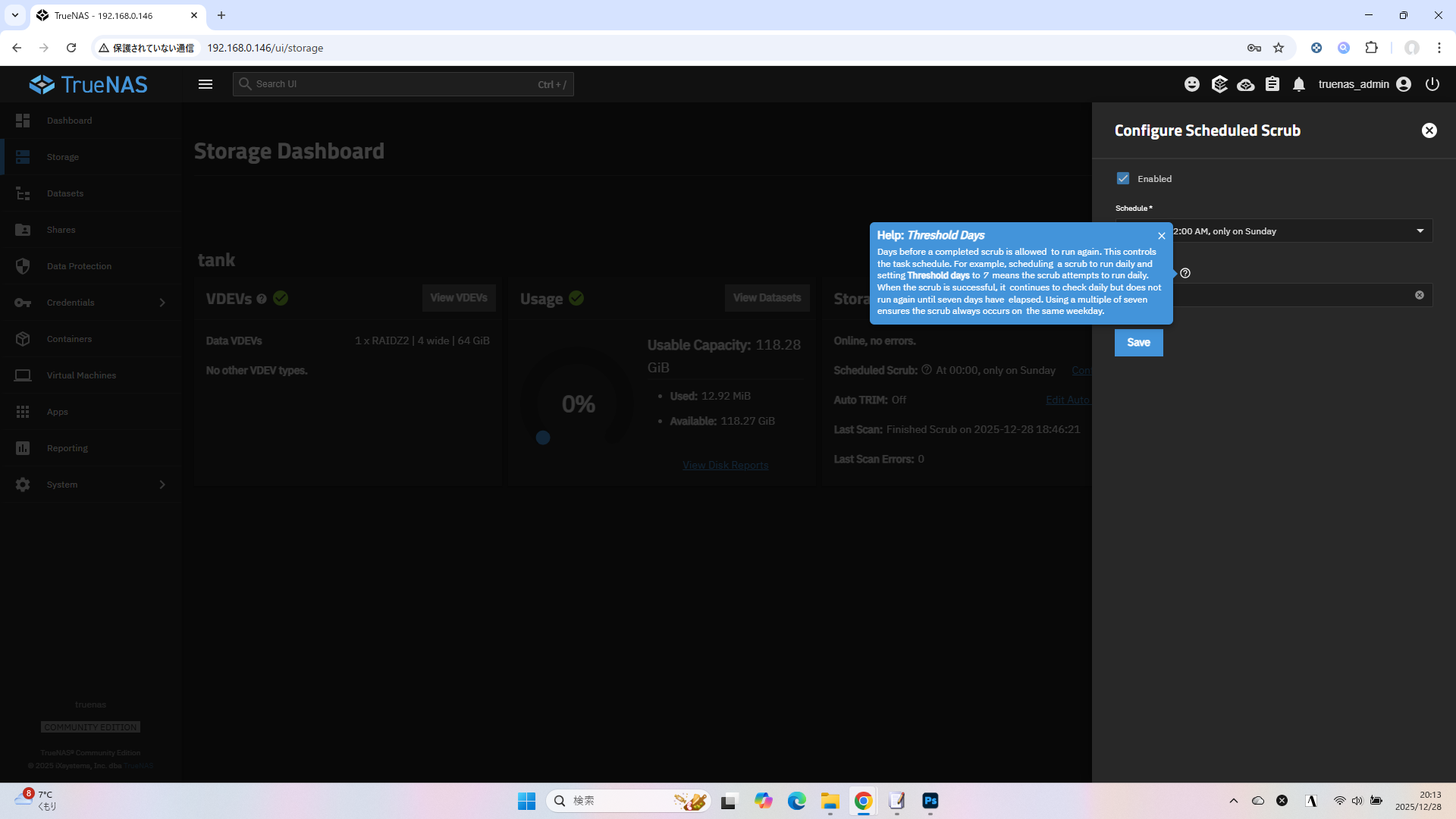Viewport: 1456px width, 819px height.
Task: Open the Alerts bell icon
Action: 1299,84
